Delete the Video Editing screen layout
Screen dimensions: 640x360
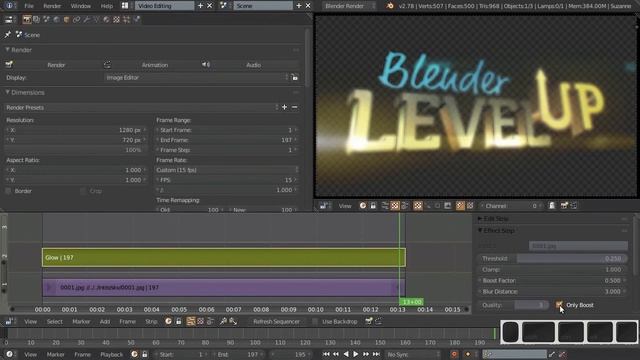210,6
